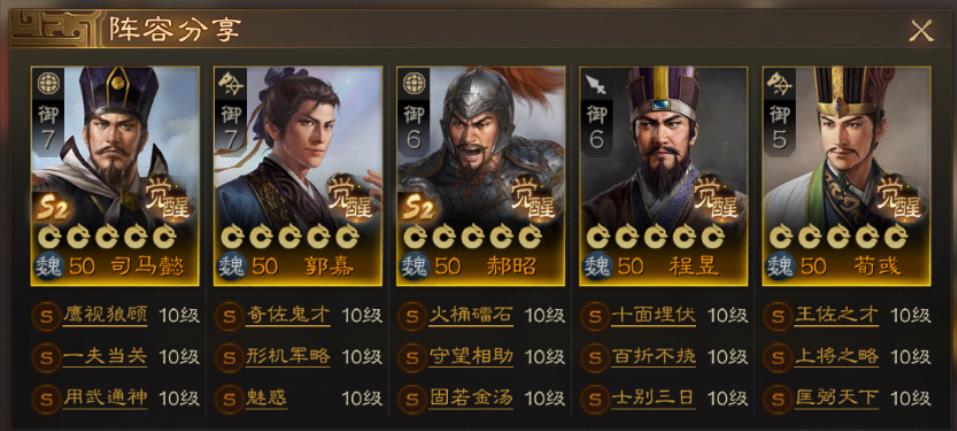Open the 匡弼天下 skill details
Screen dimensions: 957x431
(x=837, y=398)
